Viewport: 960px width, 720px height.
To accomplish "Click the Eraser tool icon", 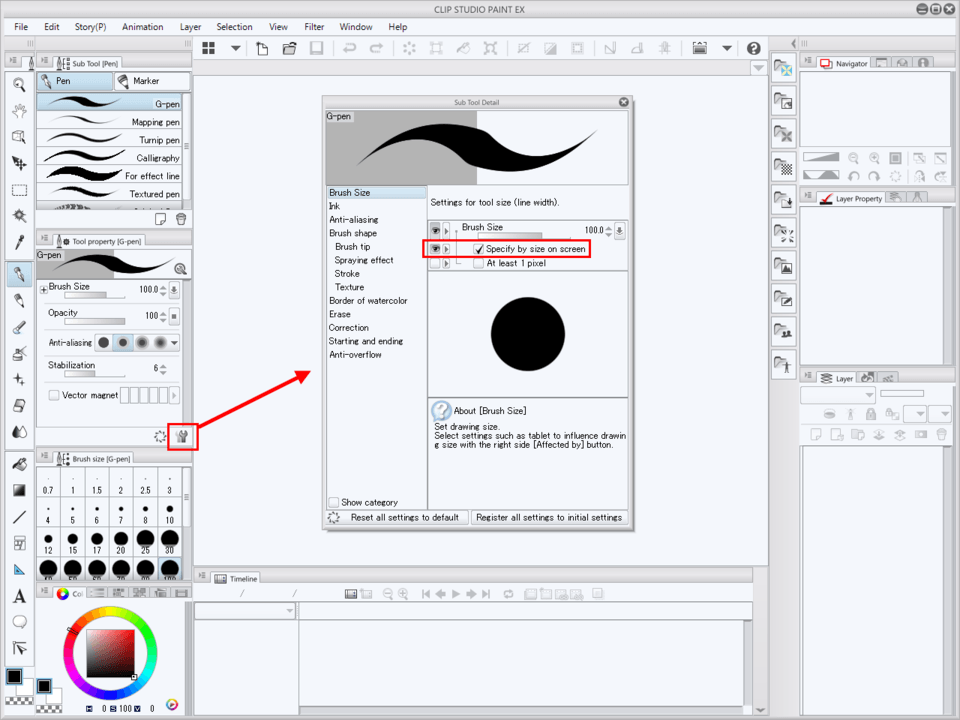I will click(x=19, y=406).
